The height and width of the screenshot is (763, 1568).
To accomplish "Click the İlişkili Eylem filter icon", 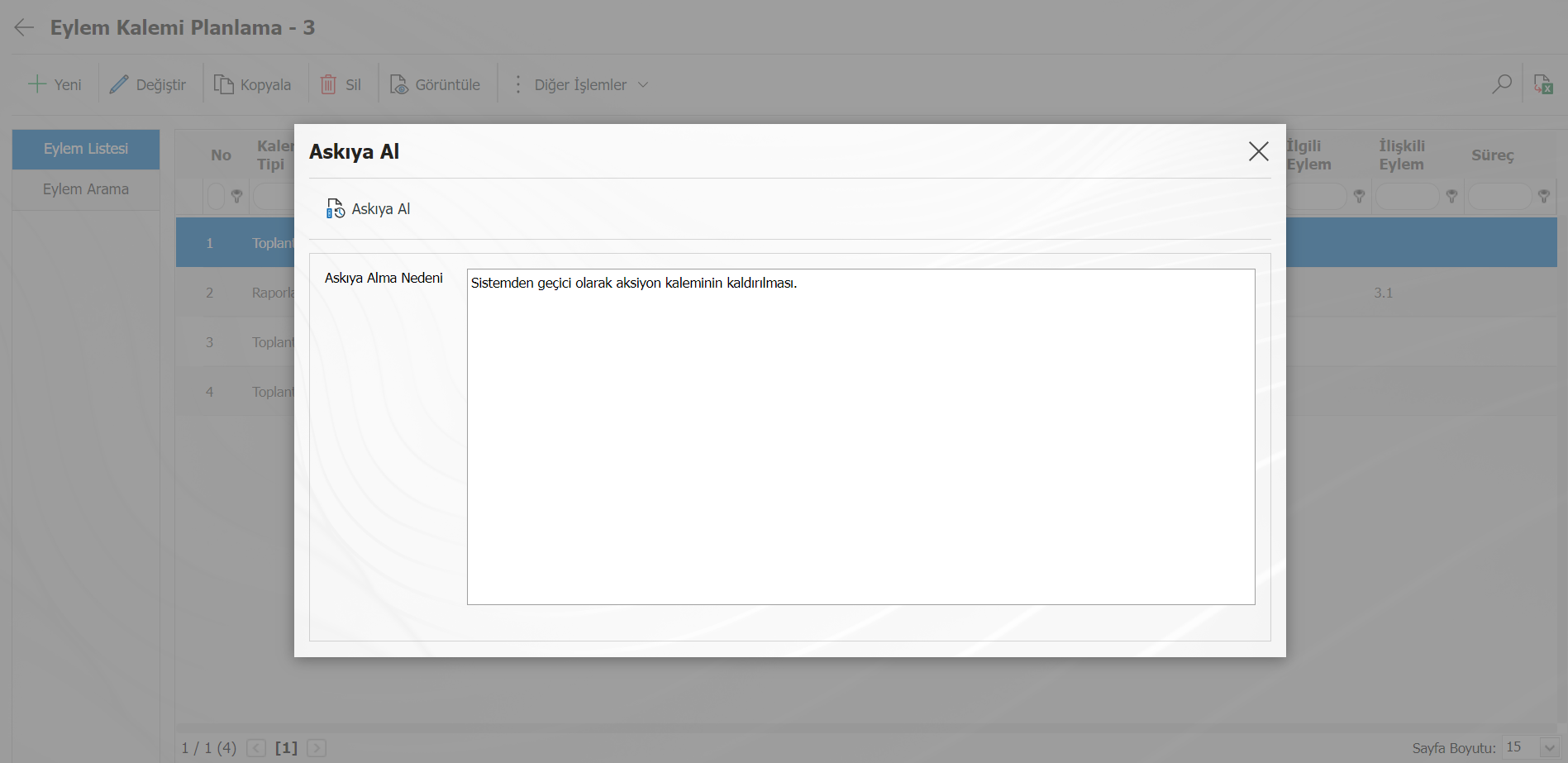I will point(1451,196).
